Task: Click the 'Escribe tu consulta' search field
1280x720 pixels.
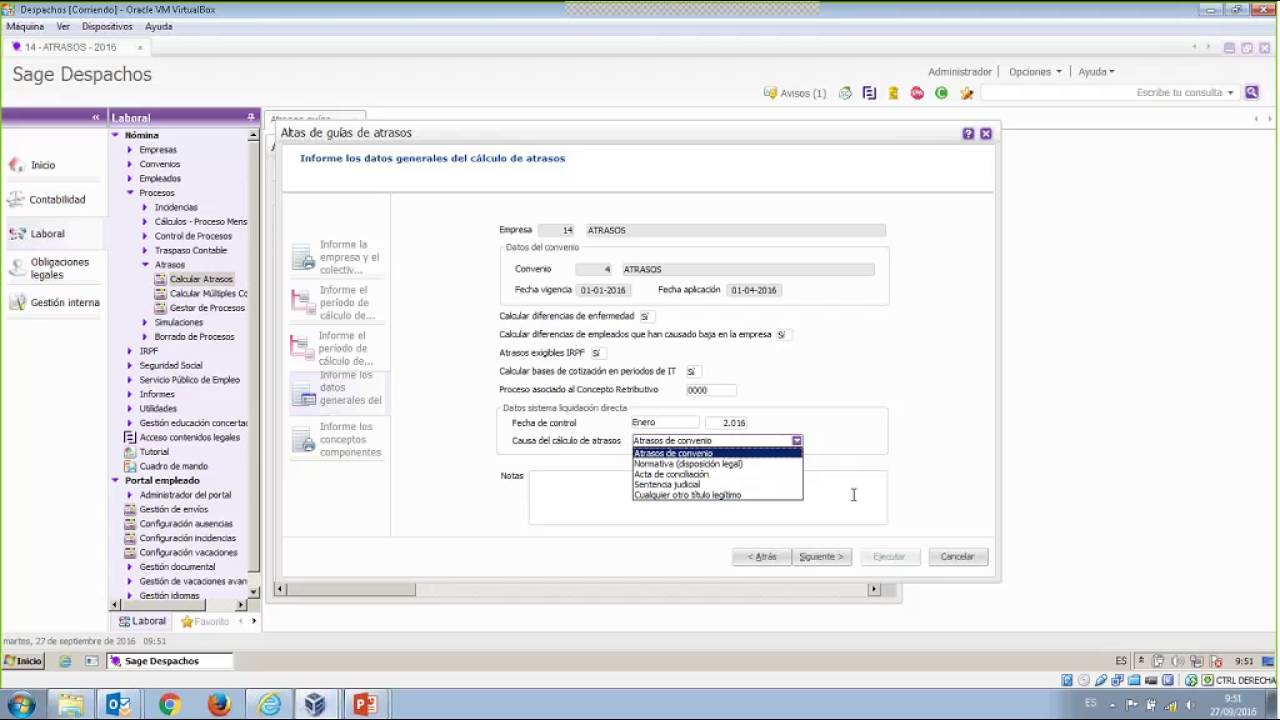Action: click(1110, 92)
